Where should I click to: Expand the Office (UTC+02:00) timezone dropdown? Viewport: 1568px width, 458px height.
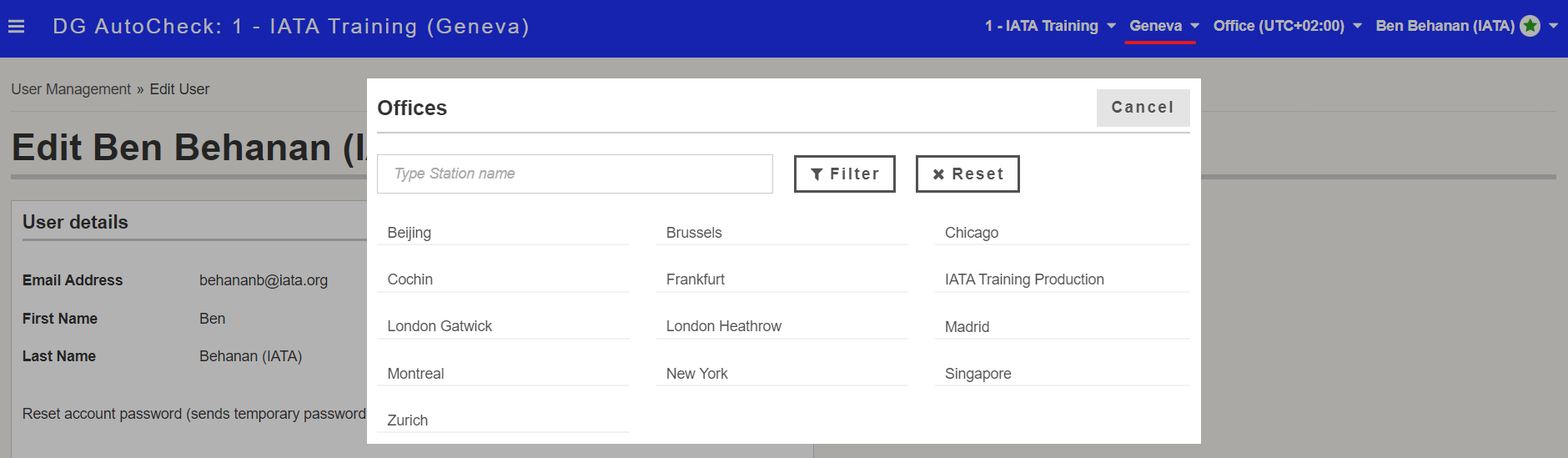point(1287,26)
